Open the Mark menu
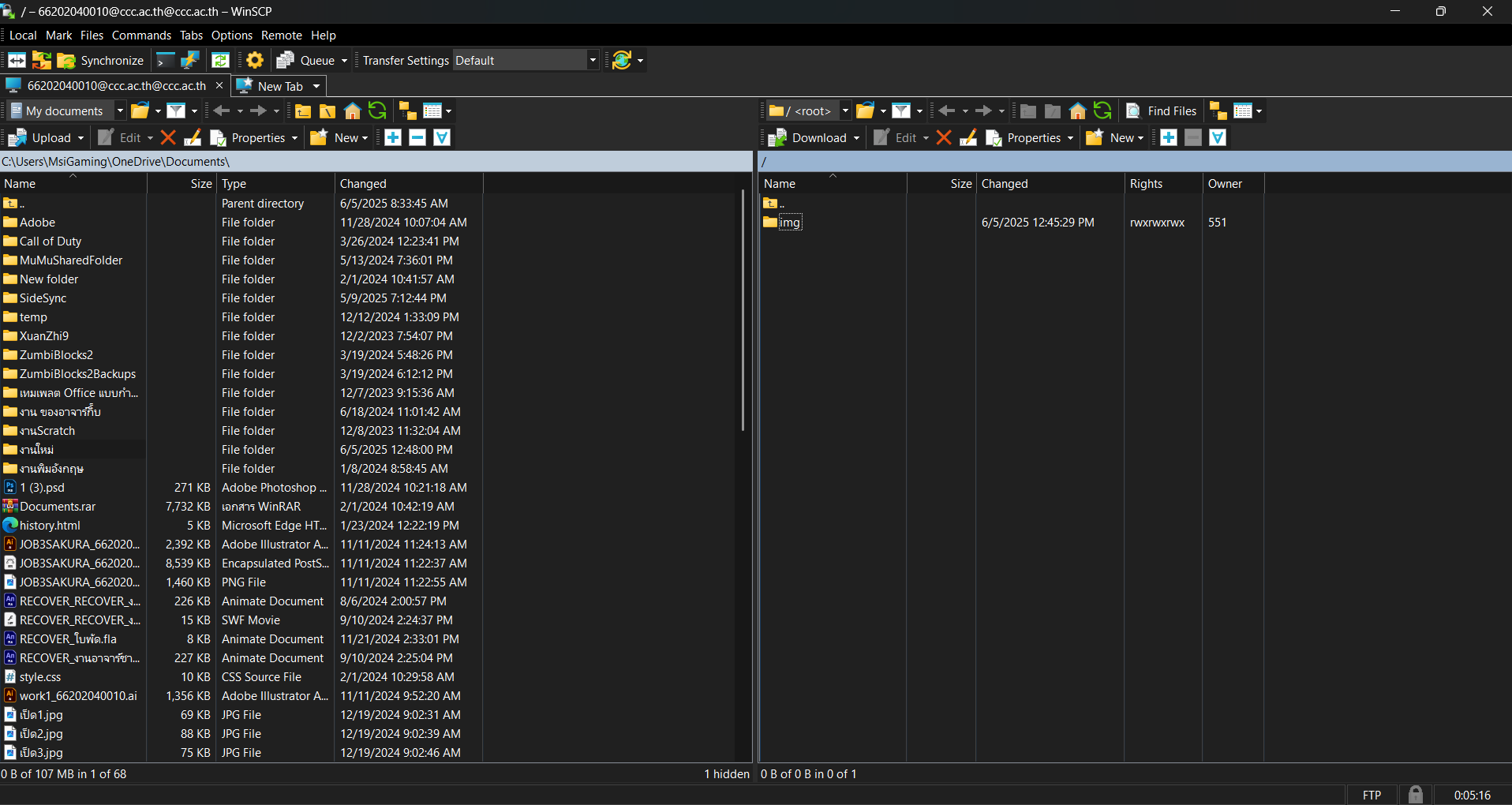This screenshot has width=1512, height=805. 58,35
